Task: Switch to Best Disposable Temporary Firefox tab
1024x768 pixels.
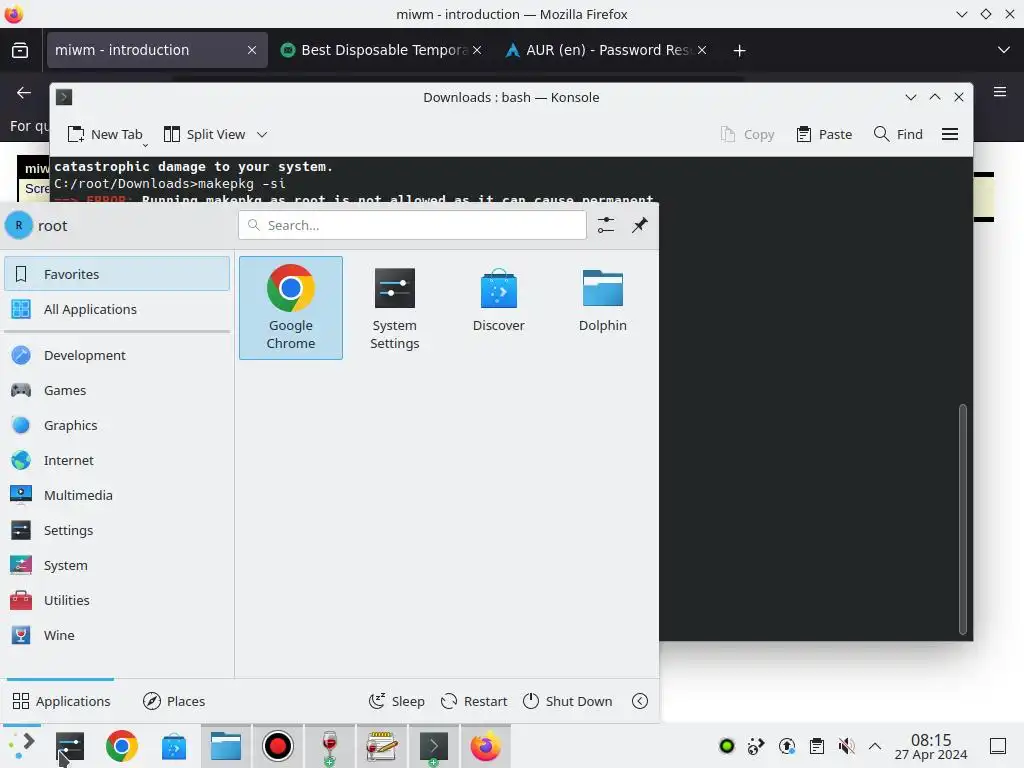Action: tap(383, 50)
